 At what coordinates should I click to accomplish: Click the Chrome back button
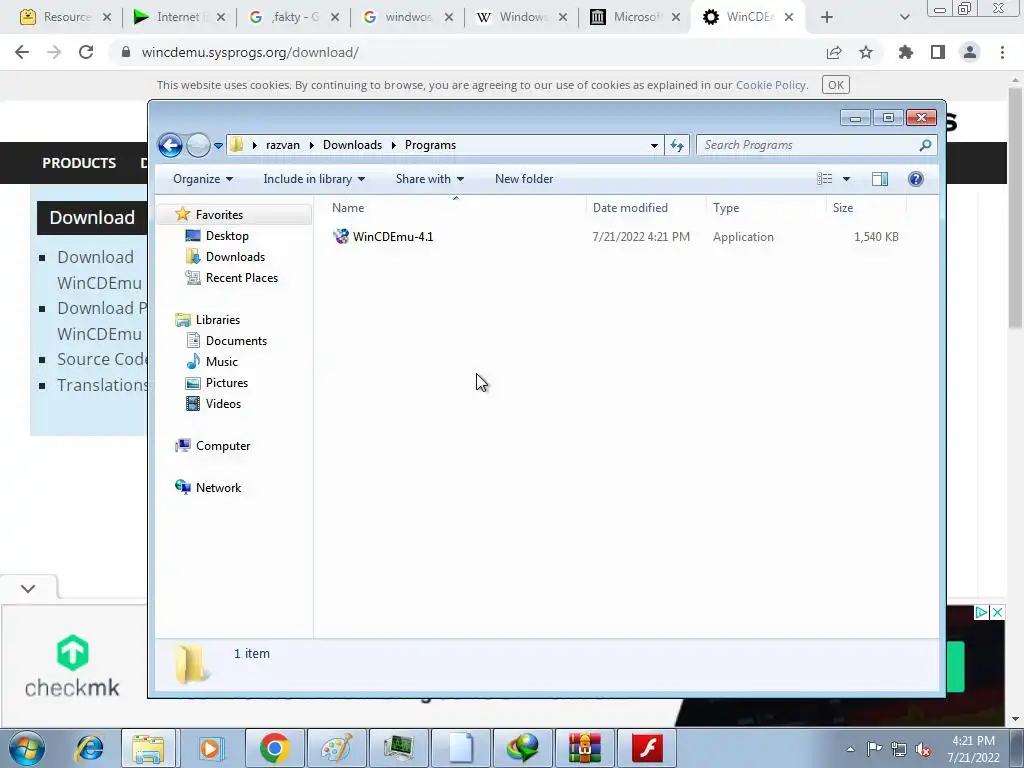tap(22, 52)
